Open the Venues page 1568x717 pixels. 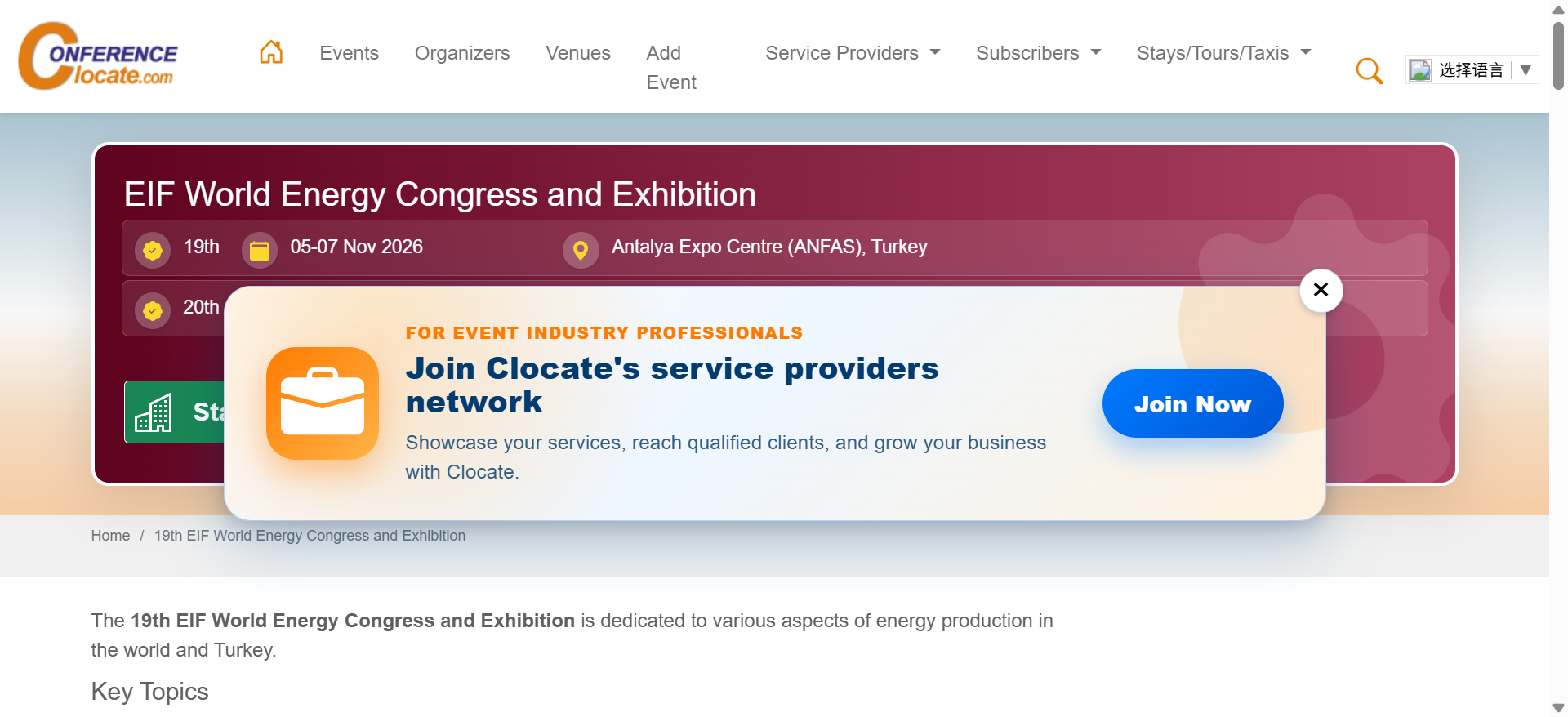pos(578,53)
